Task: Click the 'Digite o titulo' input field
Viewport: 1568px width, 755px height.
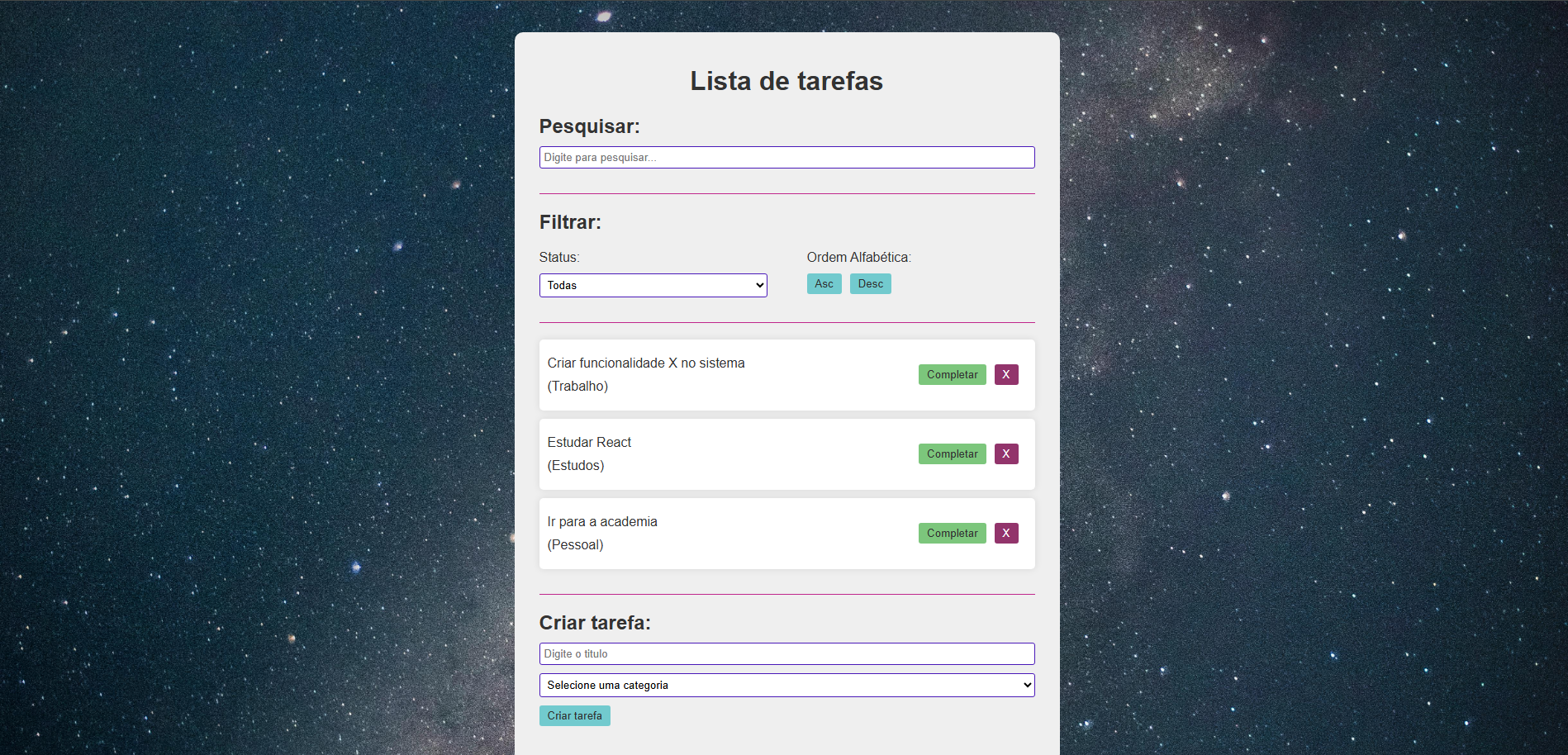Action: (x=786, y=653)
